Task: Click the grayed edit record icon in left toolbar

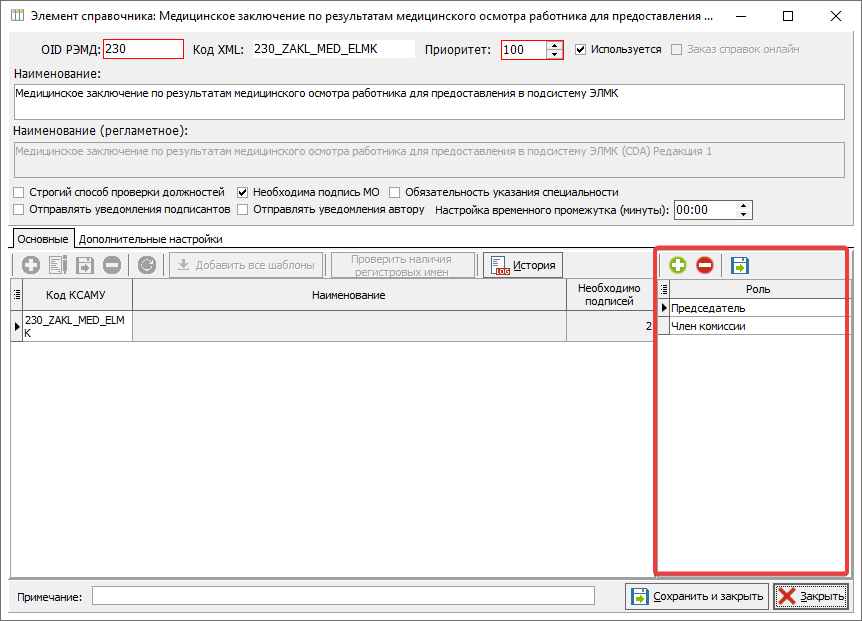Action: click(58, 265)
